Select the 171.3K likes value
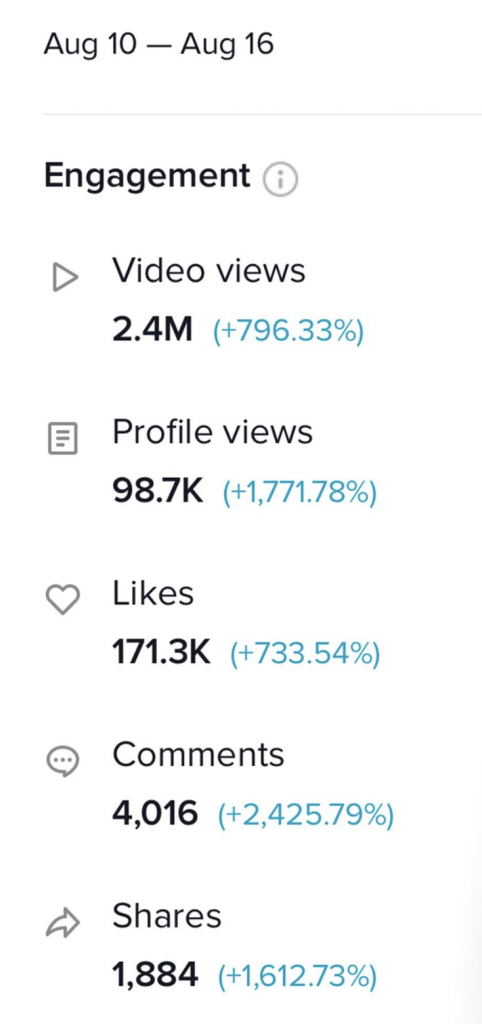 click(x=161, y=653)
